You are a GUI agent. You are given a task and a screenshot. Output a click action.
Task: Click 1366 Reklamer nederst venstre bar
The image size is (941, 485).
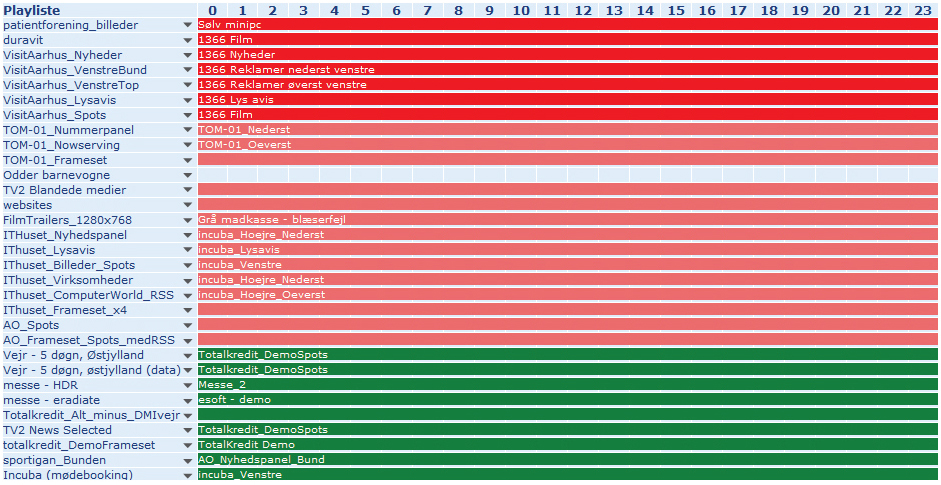click(x=568, y=70)
